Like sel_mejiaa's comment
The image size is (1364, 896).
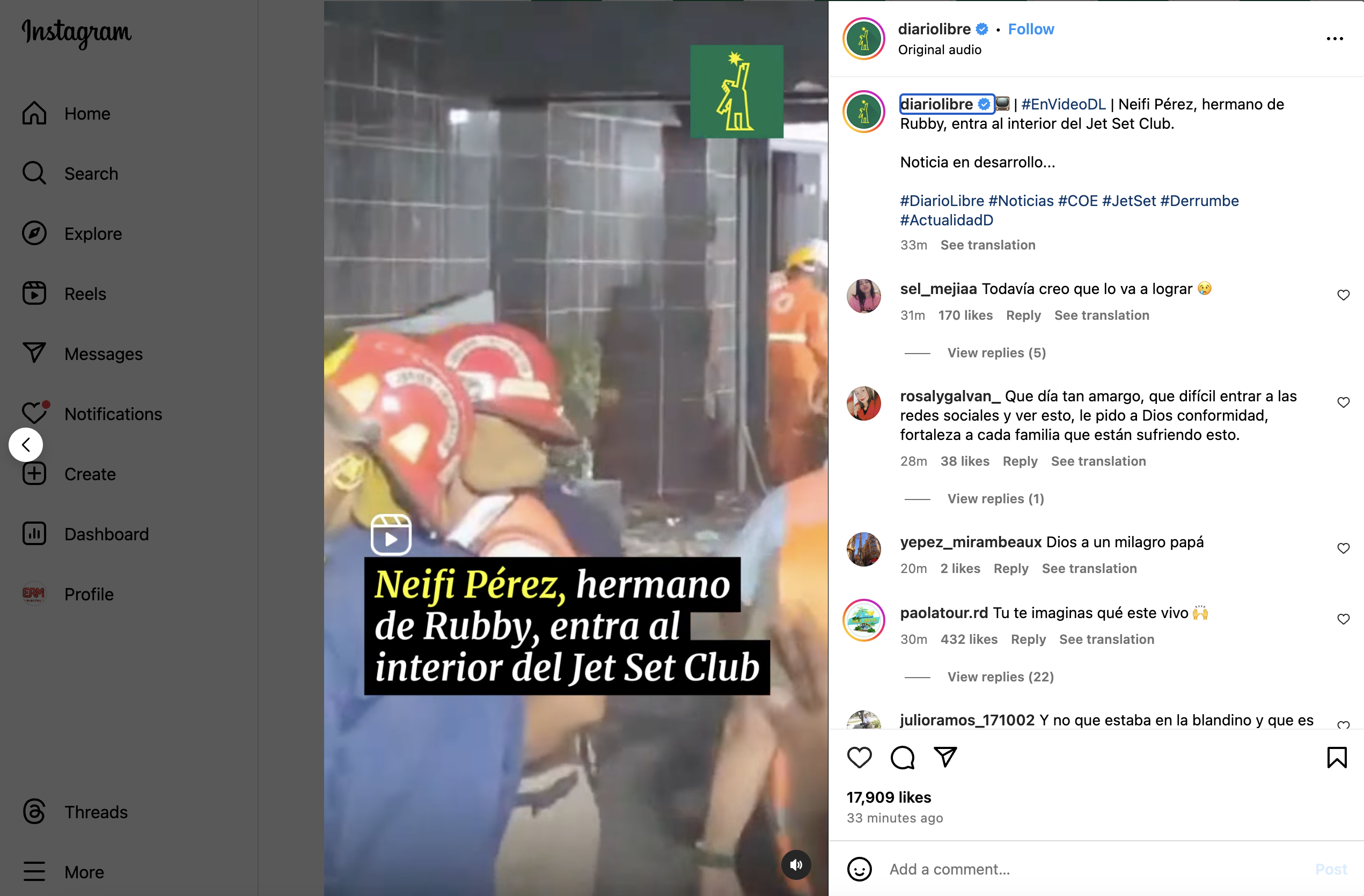coord(1344,295)
